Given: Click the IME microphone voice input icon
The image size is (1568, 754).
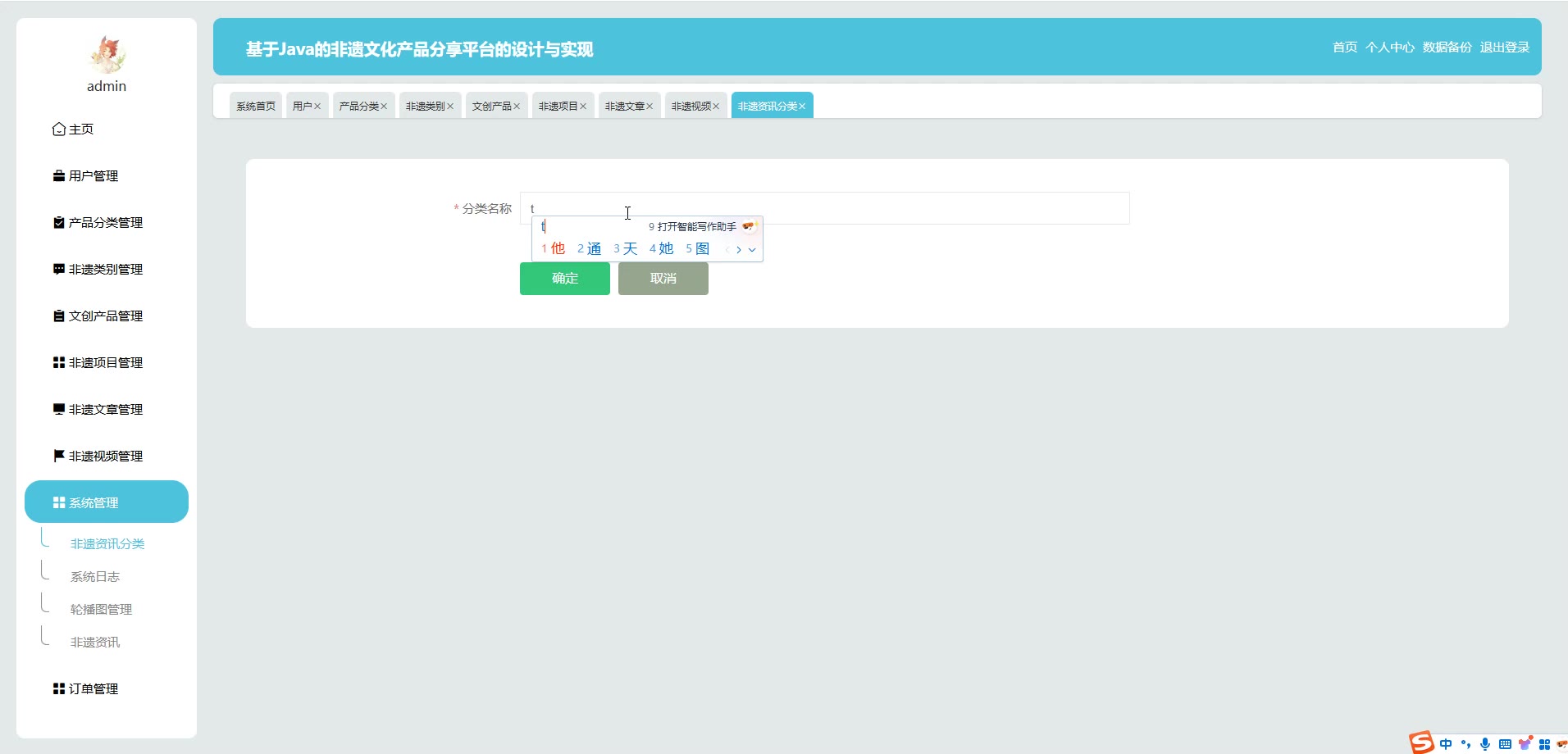Looking at the screenshot, I should (x=1485, y=744).
